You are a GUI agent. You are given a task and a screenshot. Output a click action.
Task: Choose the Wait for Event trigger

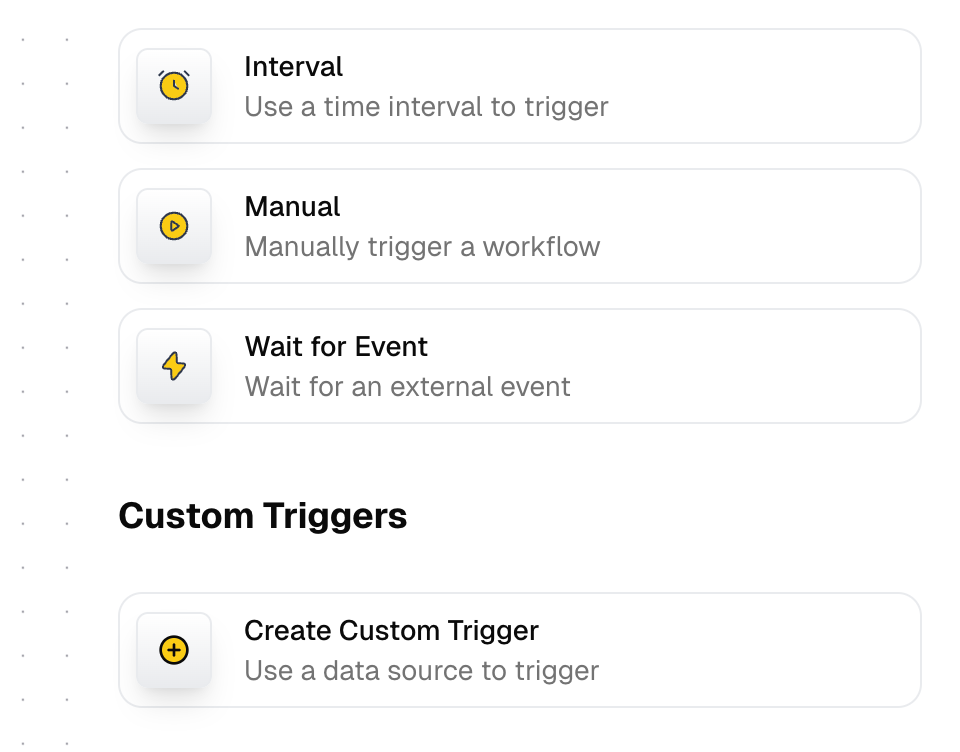pyautogui.click(x=519, y=366)
